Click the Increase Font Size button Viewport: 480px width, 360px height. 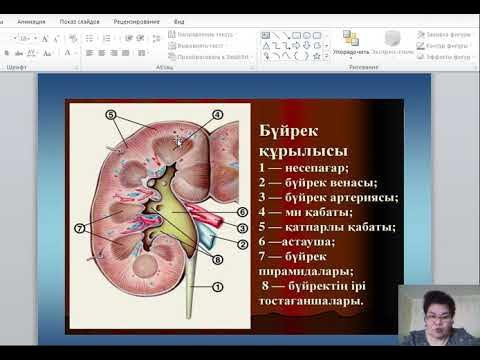(x=45, y=39)
